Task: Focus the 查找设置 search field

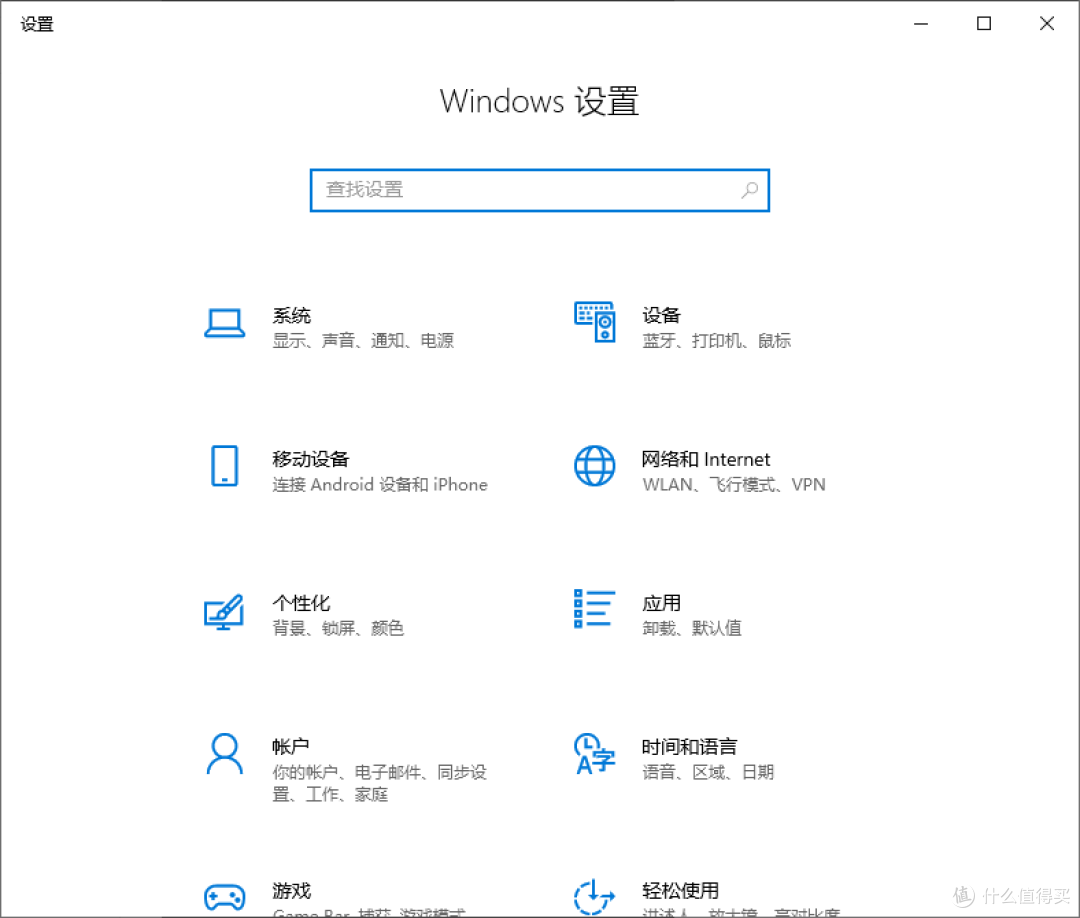Action: point(539,190)
